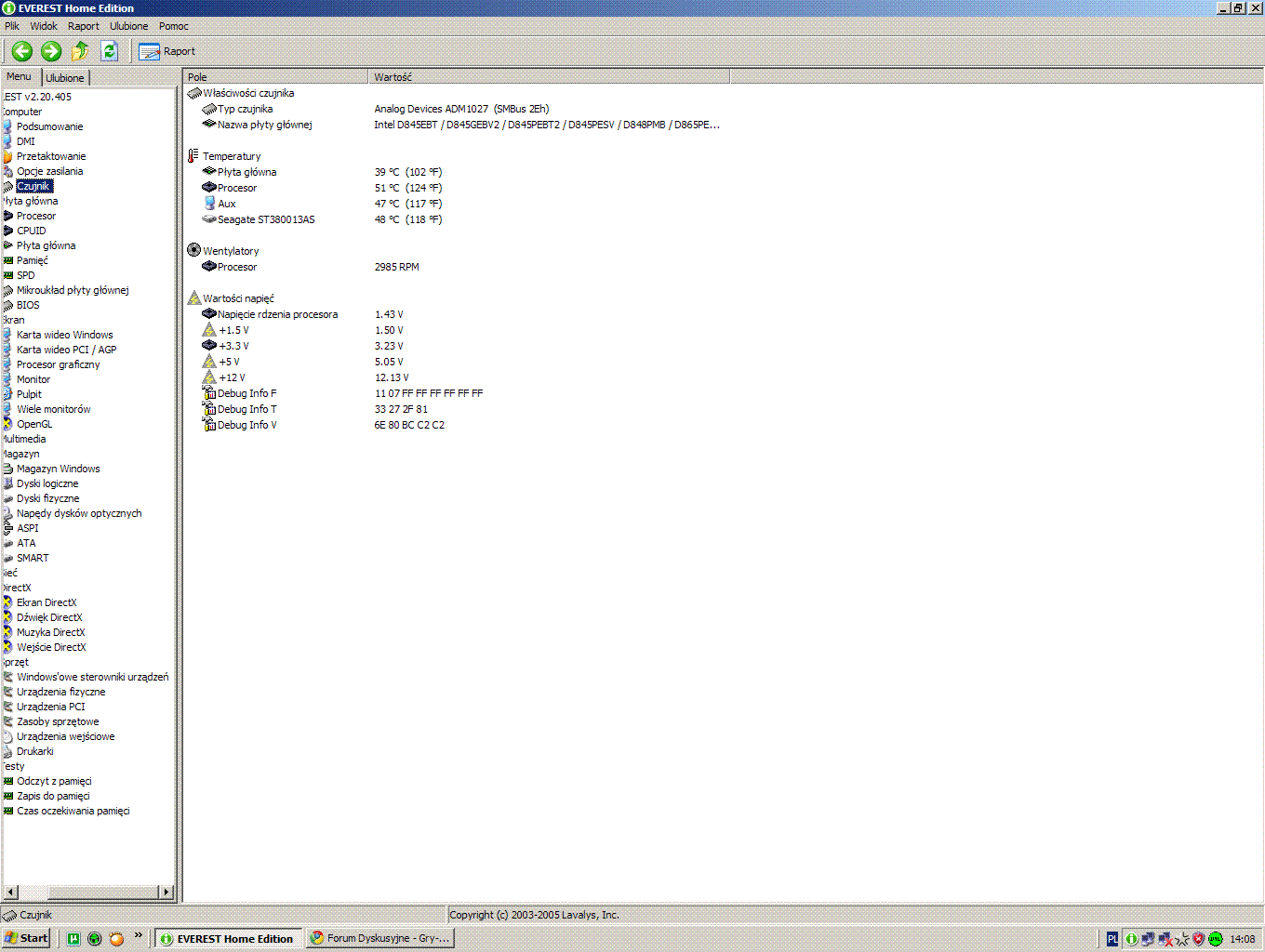Open the Raport toolbar button
This screenshot has height=952, width=1265.
[x=167, y=51]
